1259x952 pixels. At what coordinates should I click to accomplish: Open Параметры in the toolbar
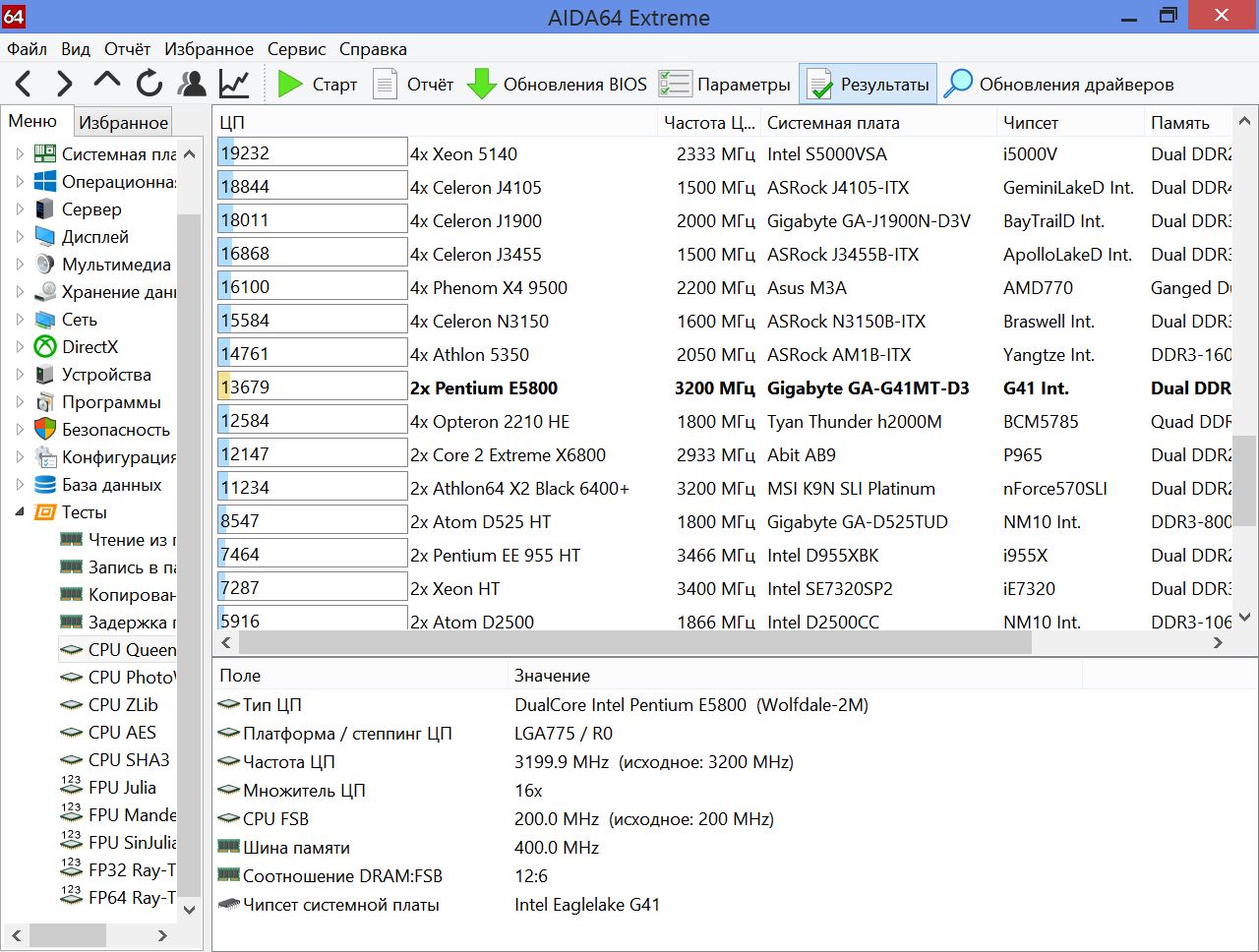(725, 85)
